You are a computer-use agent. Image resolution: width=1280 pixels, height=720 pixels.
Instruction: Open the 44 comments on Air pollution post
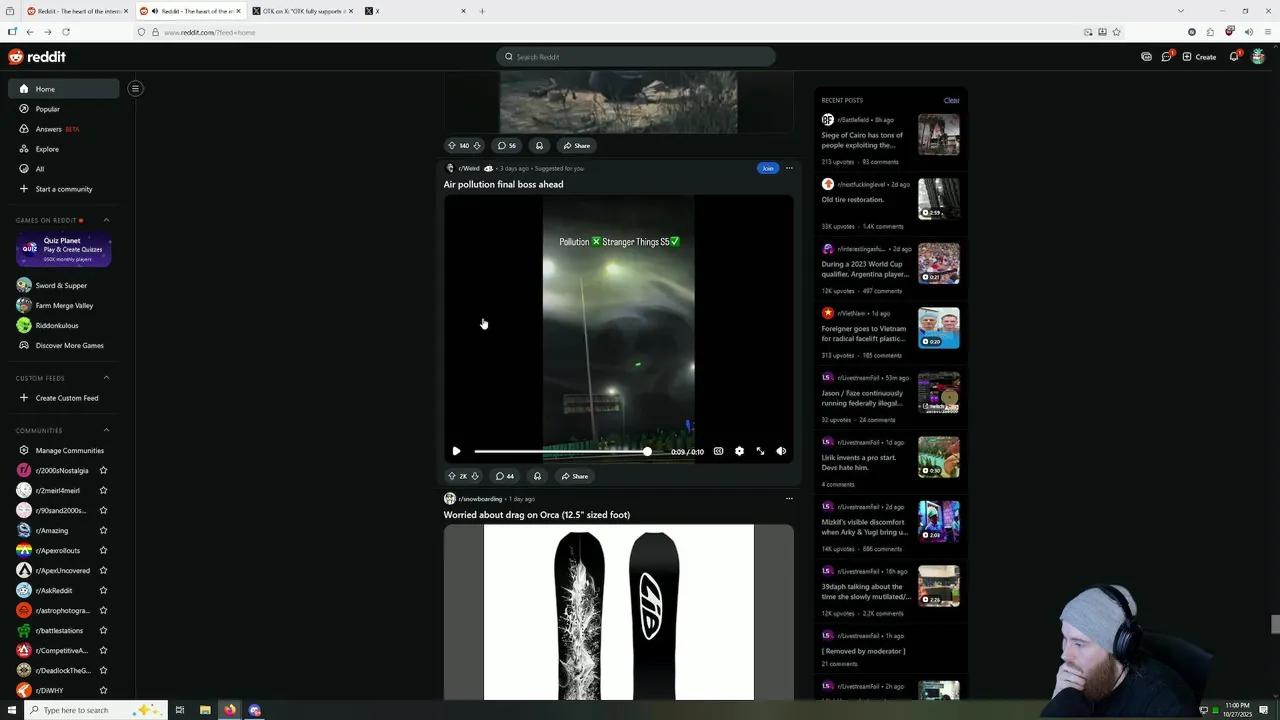click(x=505, y=476)
